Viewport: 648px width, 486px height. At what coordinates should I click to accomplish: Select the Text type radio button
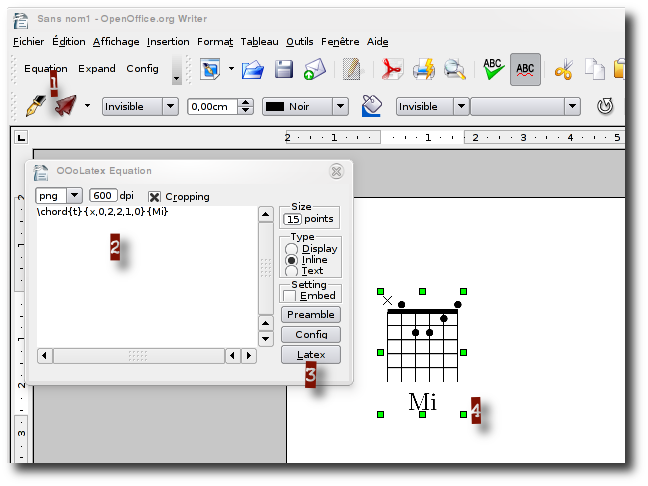tap(291, 271)
